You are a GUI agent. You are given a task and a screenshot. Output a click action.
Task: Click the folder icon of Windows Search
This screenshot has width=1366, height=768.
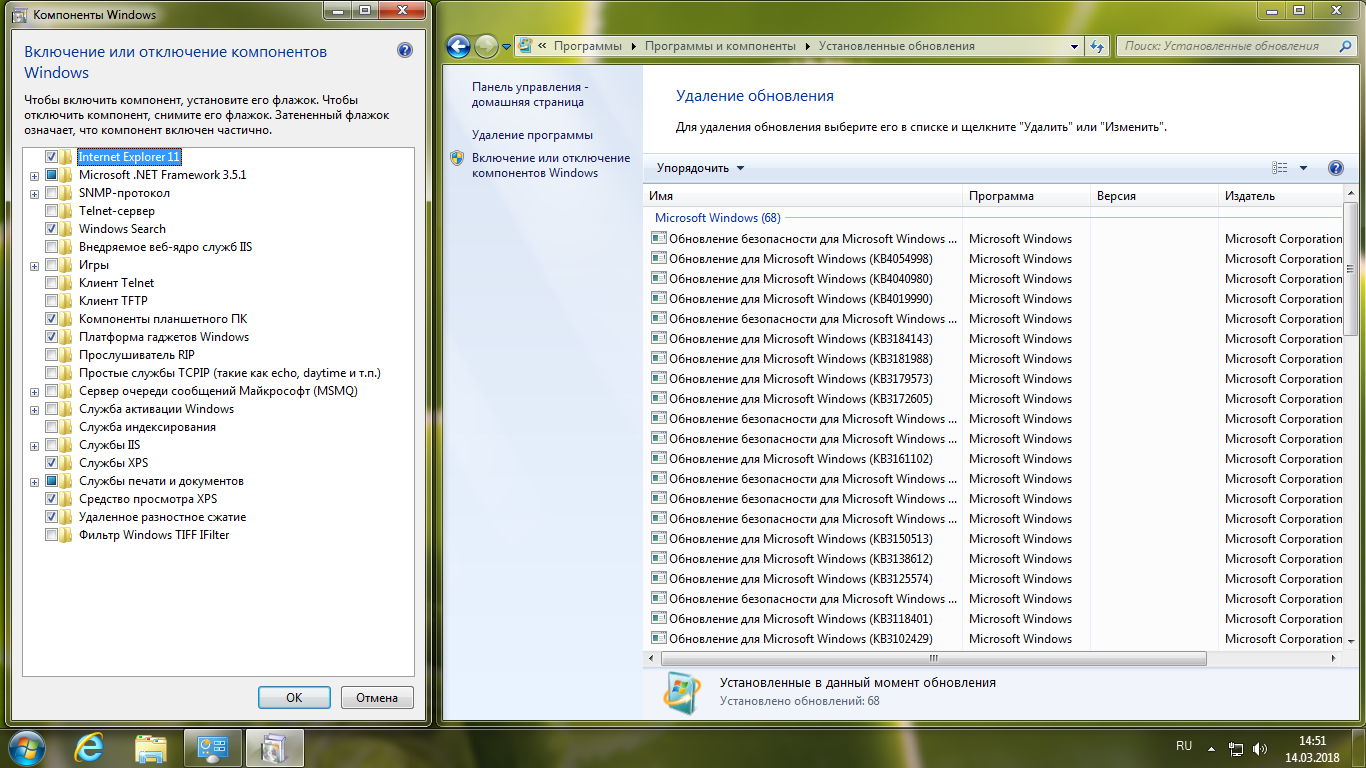67,229
